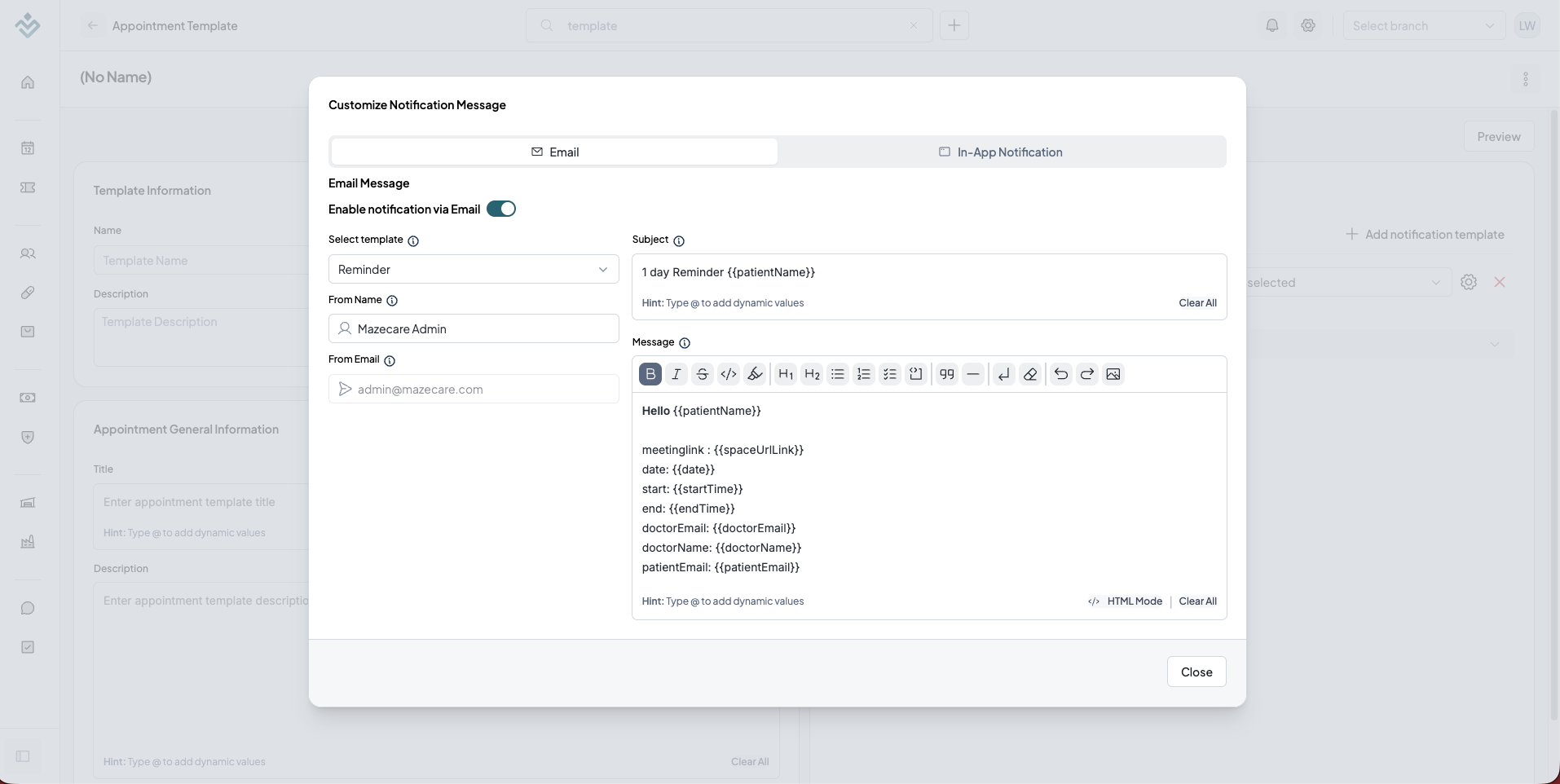The image size is (1560, 784).
Task: Open the Reminder template dropdown
Action: pos(474,269)
